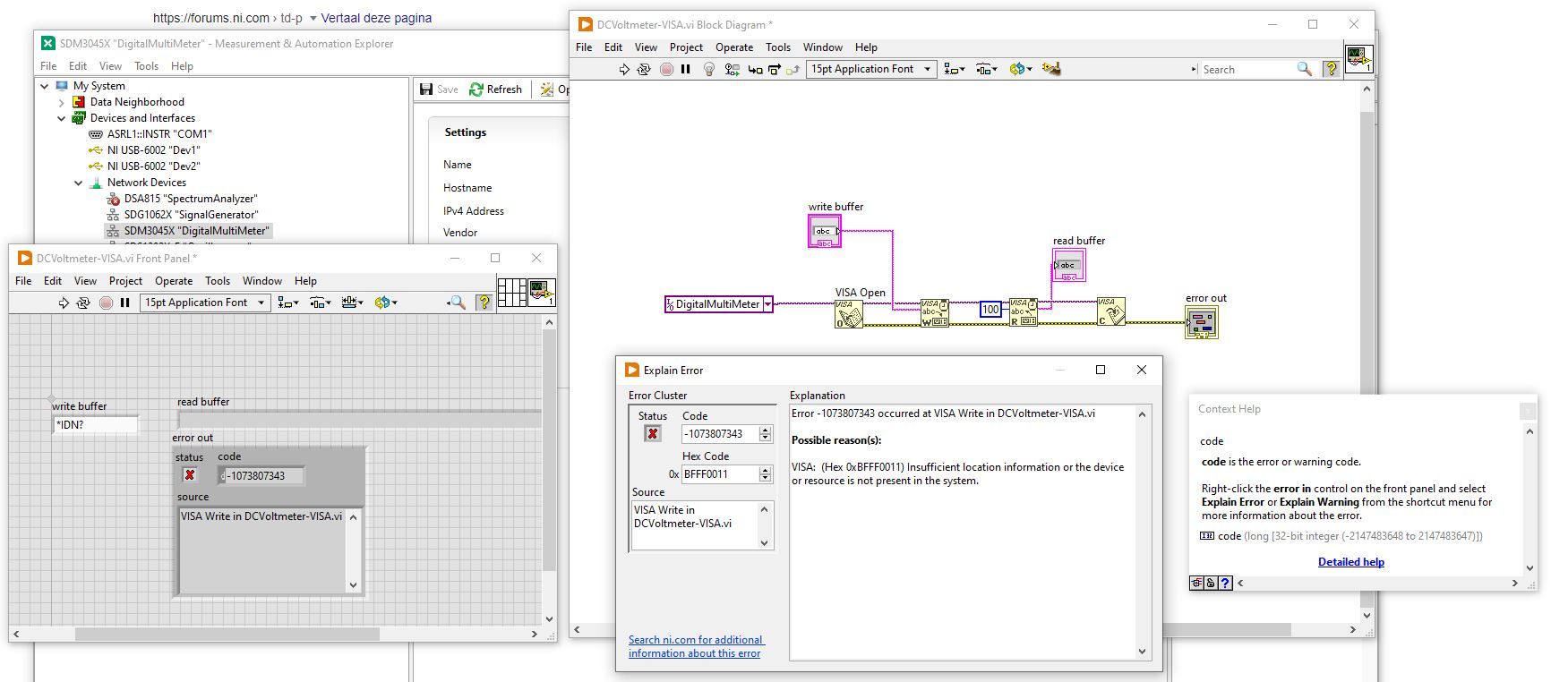
Task: Toggle Context Help button in Front Panel
Action: coord(484,303)
